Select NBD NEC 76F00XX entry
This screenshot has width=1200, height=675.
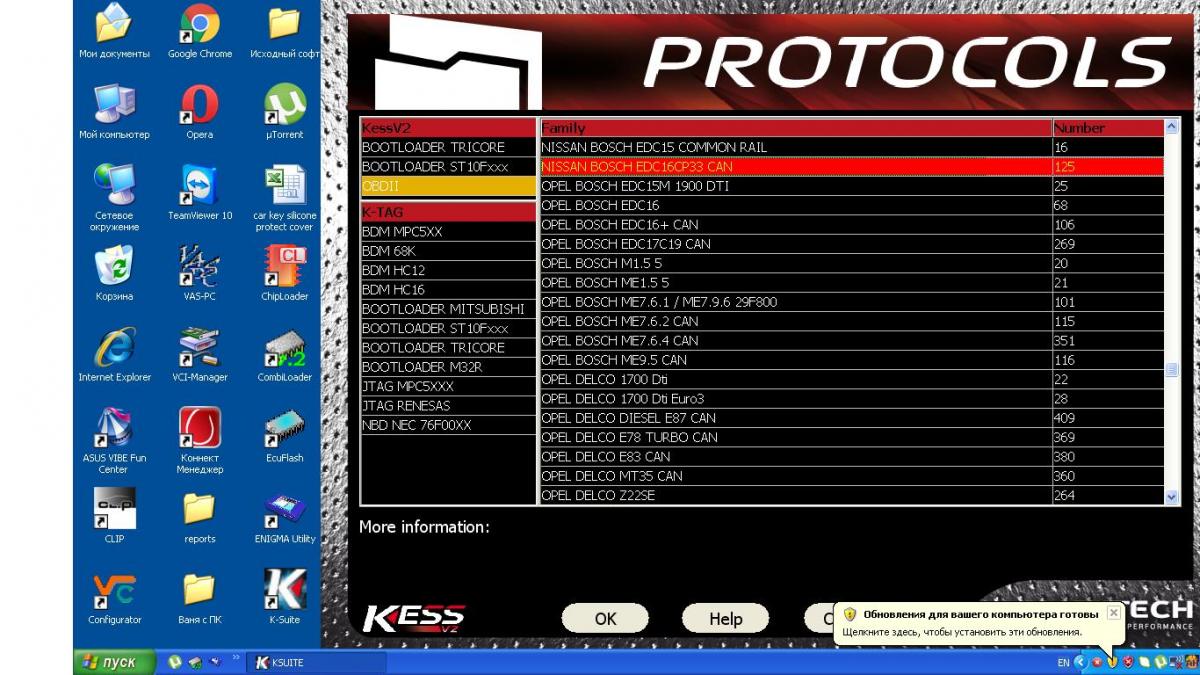click(x=448, y=425)
